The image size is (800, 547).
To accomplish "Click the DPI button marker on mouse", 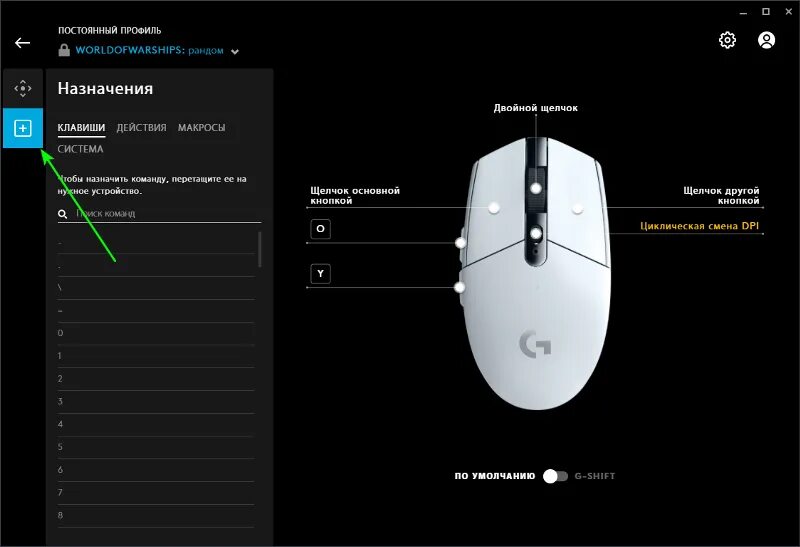I will click(x=535, y=234).
